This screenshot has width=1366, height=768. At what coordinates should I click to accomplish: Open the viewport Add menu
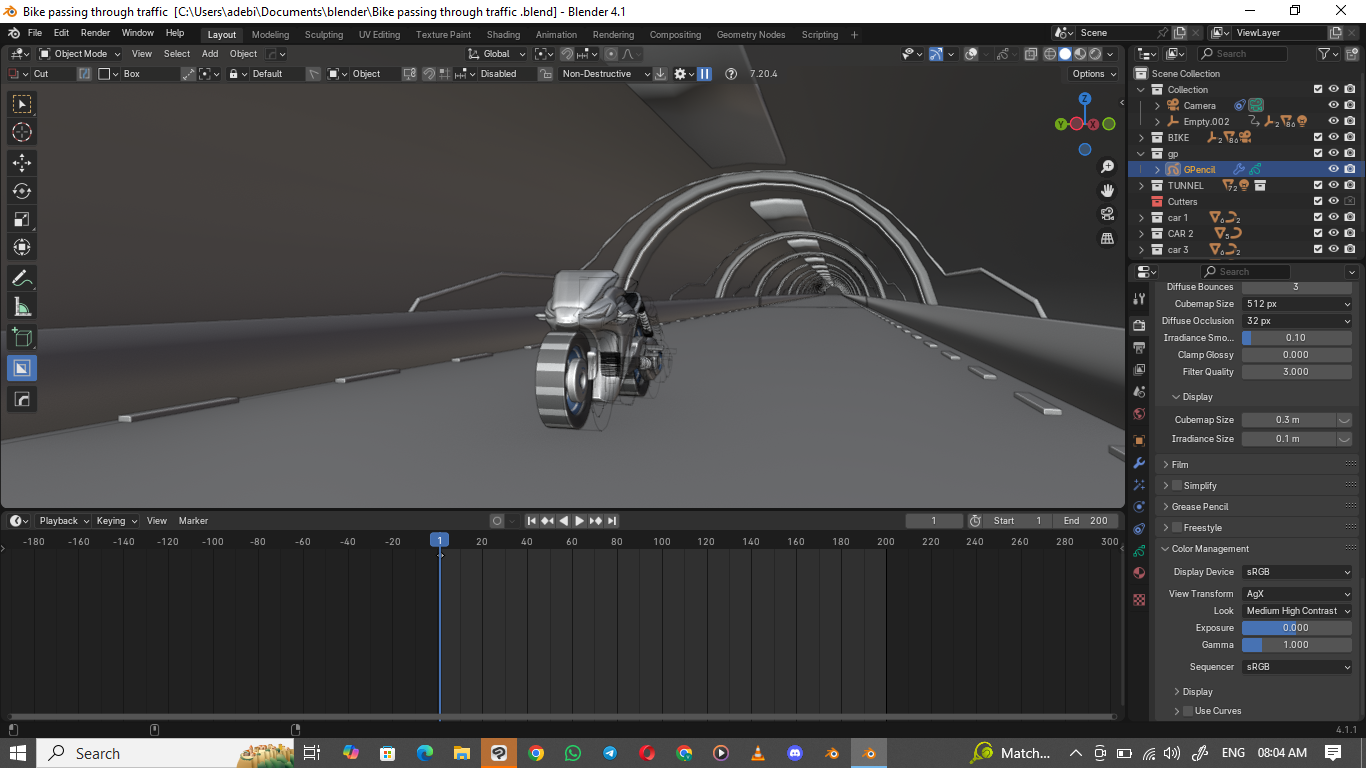point(210,54)
